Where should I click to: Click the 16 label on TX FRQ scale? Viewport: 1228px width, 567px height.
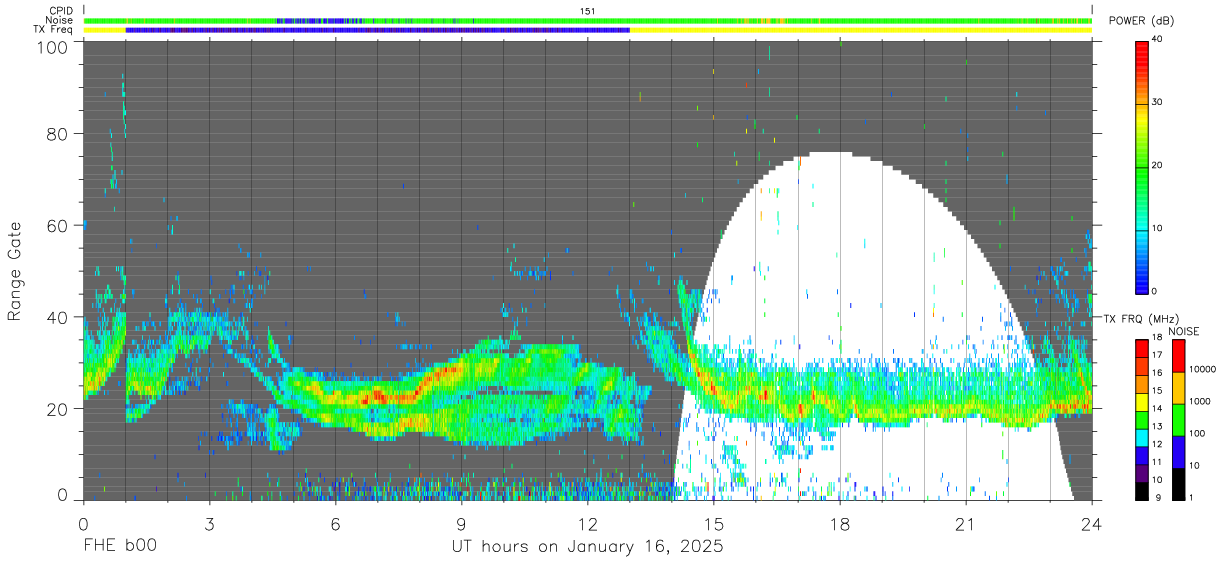[1157, 373]
